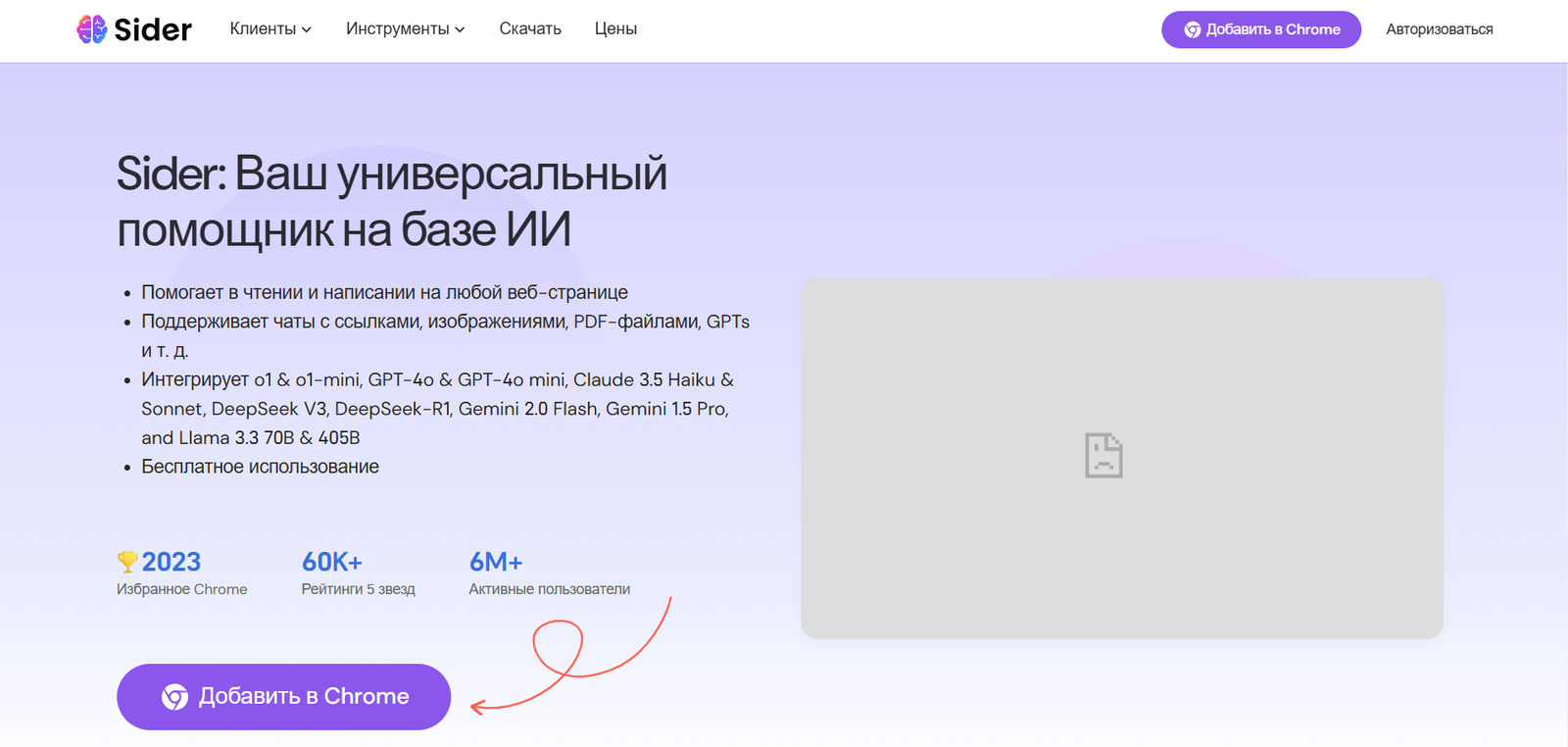Open the Инструменты dropdown menu
Screen dimensions: 1568x747
[405, 29]
